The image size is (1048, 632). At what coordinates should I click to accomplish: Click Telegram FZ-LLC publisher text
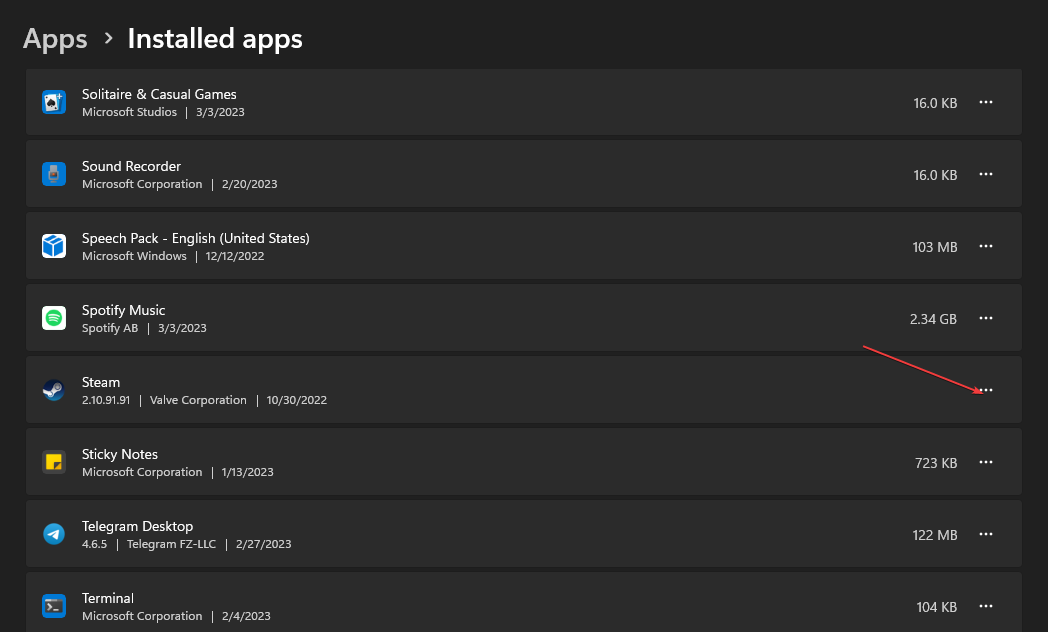(172, 544)
